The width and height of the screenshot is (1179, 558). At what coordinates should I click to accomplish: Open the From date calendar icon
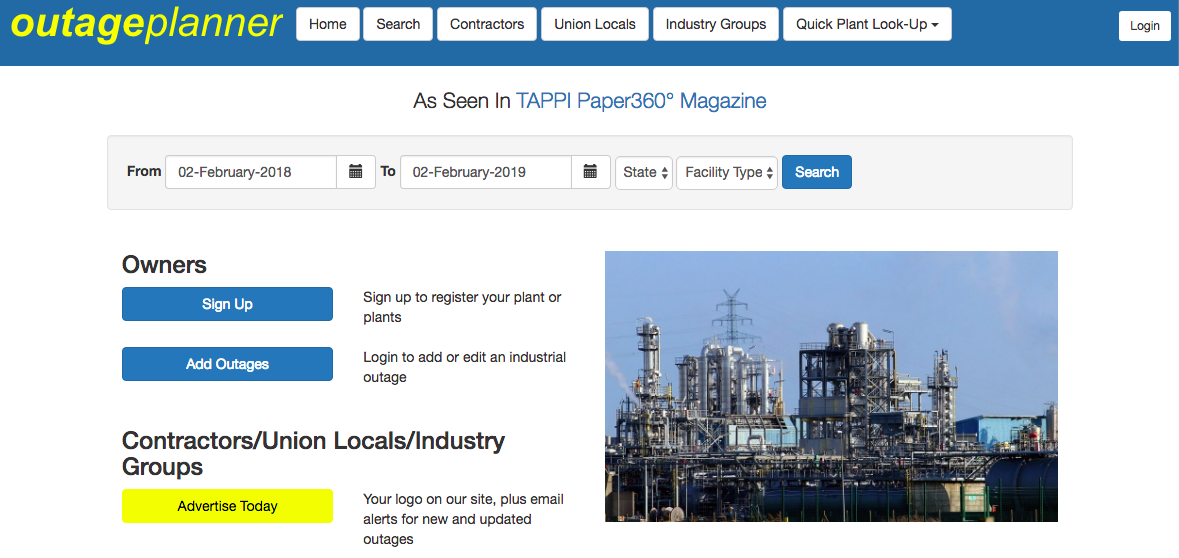[x=355, y=172]
